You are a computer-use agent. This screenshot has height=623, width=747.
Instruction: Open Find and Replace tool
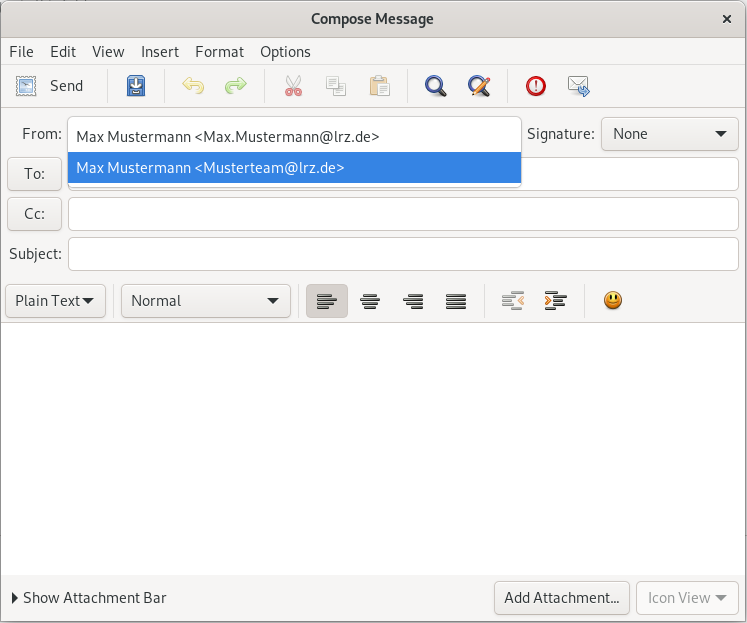coord(479,86)
